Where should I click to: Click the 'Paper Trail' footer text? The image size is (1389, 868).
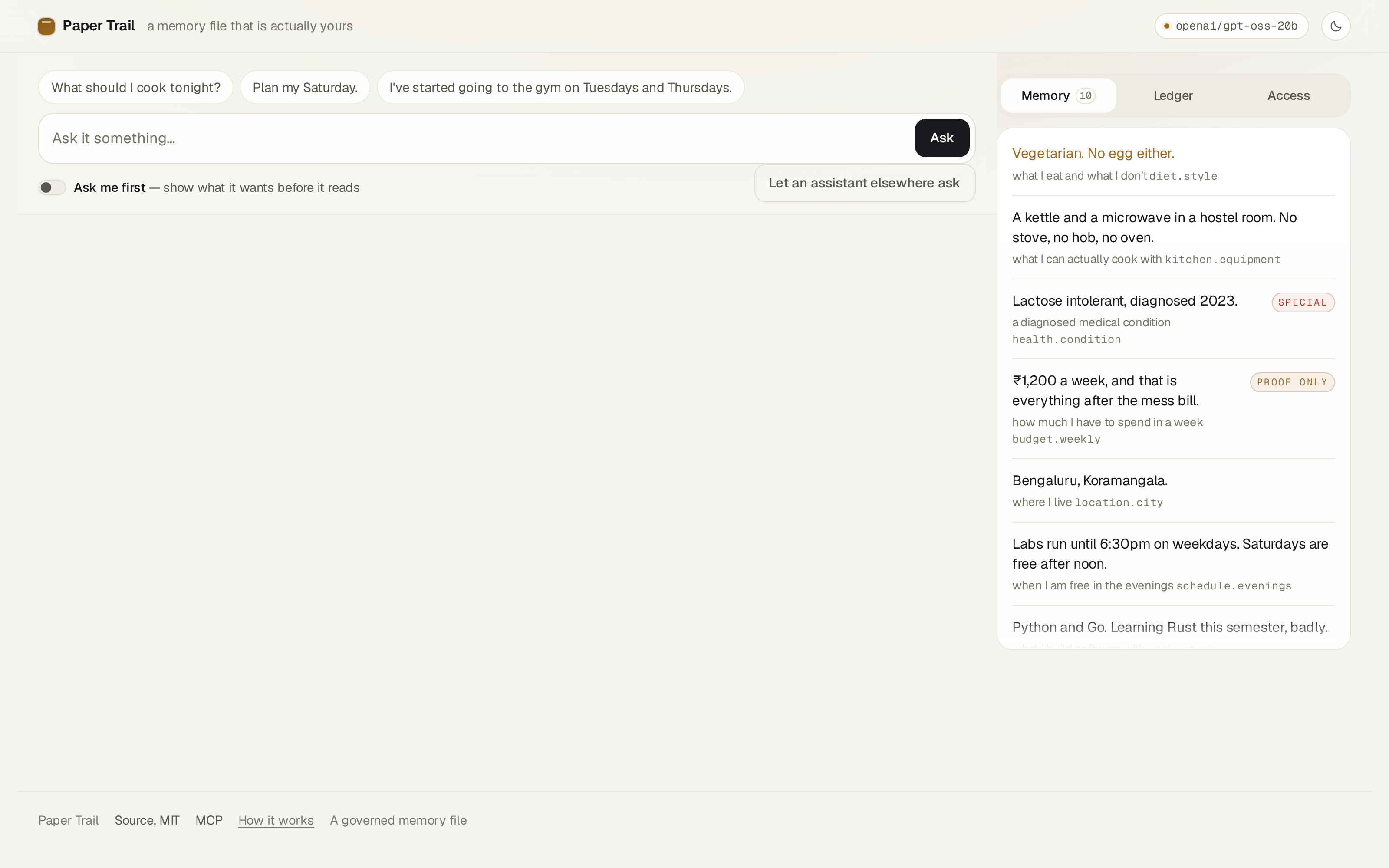[68, 820]
